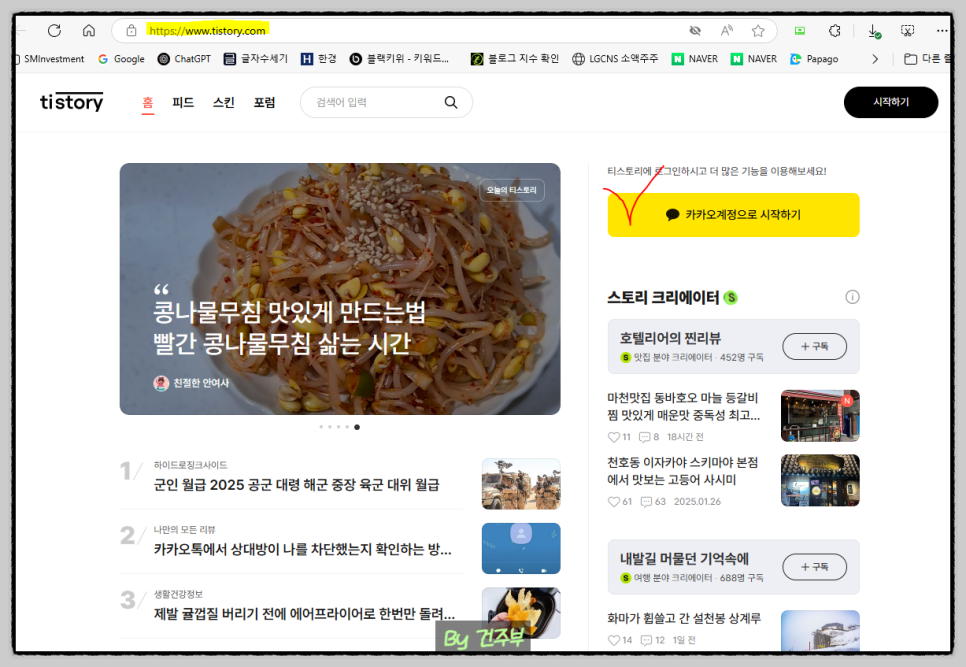Click the Tistory logo

(71, 101)
